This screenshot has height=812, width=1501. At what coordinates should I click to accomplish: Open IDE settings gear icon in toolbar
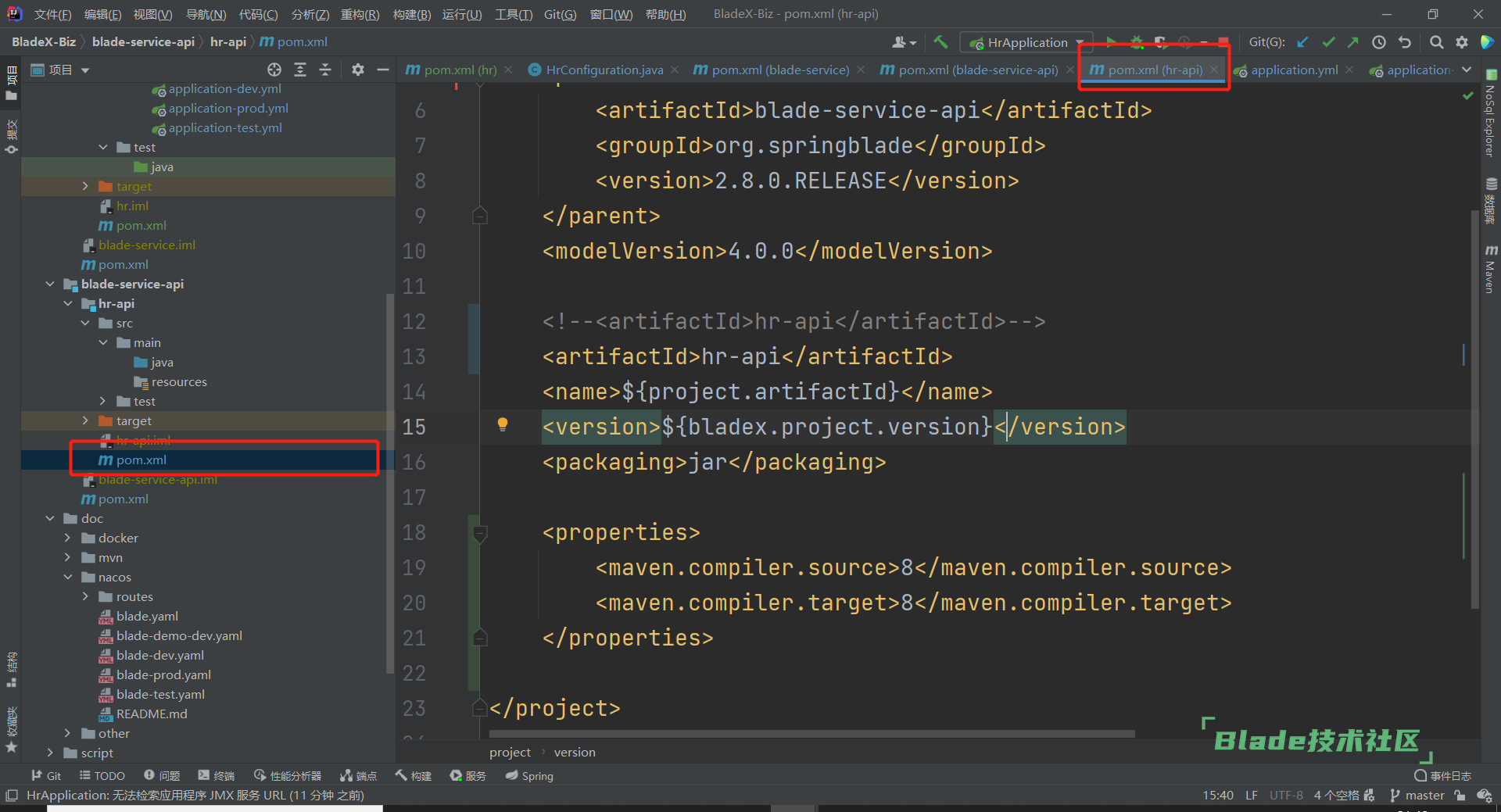[1462, 42]
